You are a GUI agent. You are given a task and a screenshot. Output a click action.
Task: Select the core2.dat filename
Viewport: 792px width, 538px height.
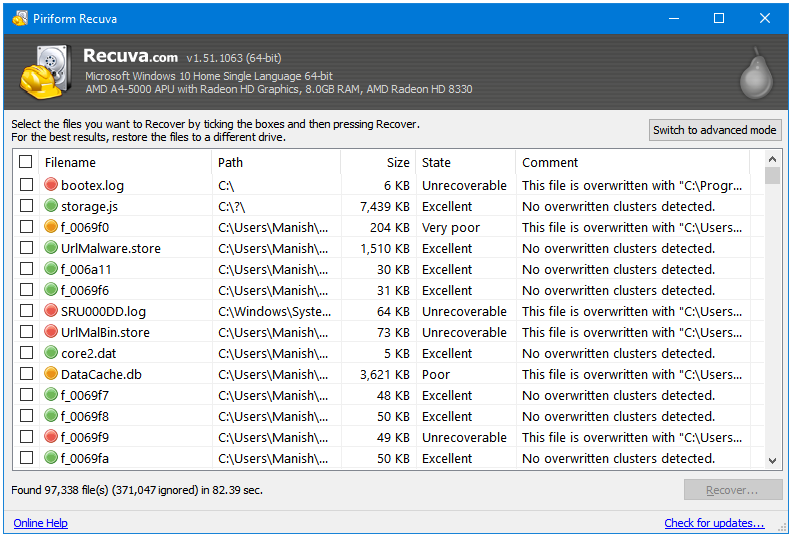coord(88,354)
